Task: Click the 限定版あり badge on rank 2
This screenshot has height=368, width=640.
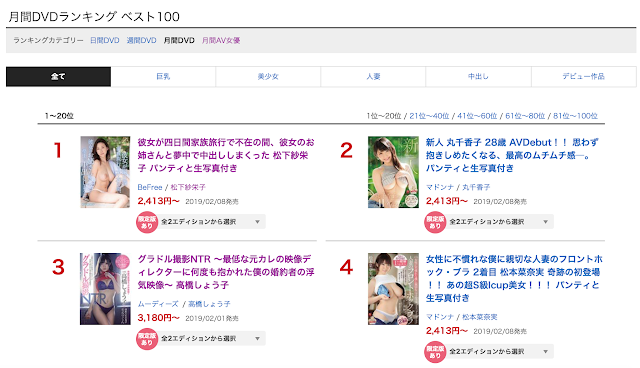Action: pos(435,222)
